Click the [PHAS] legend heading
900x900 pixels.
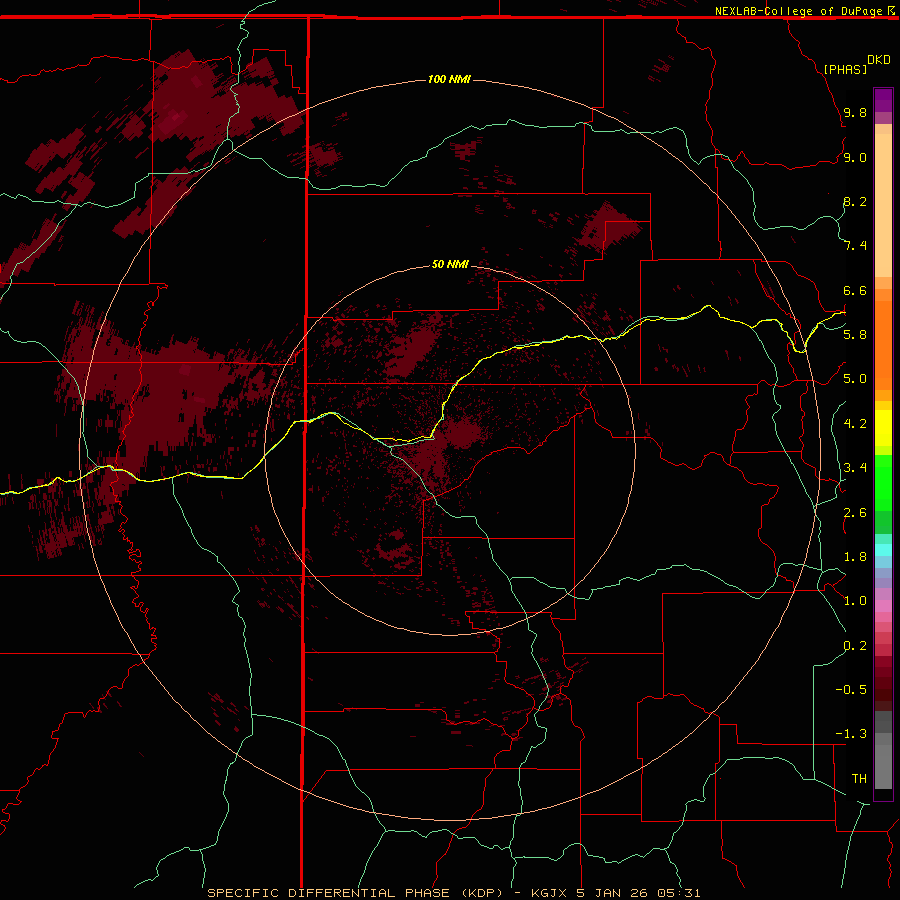point(845,69)
